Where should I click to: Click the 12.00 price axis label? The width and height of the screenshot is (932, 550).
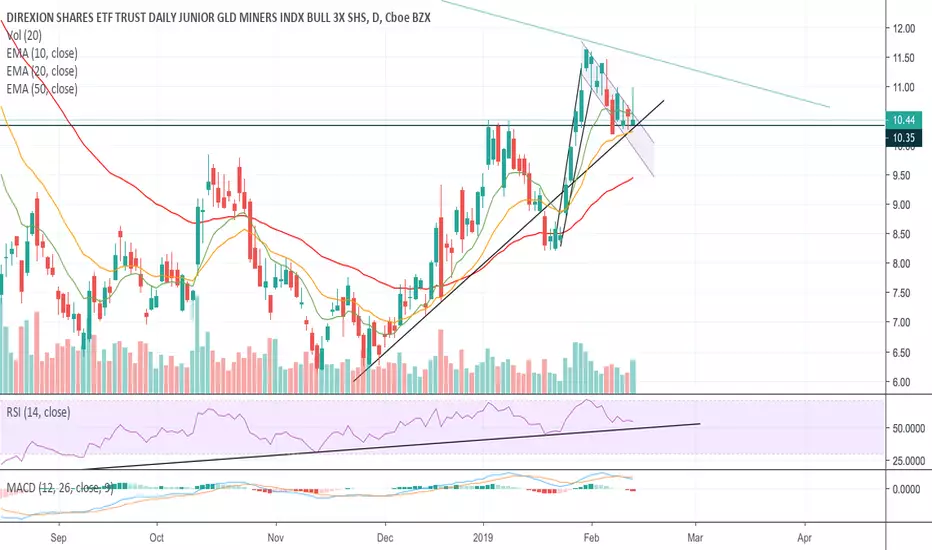tap(903, 29)
